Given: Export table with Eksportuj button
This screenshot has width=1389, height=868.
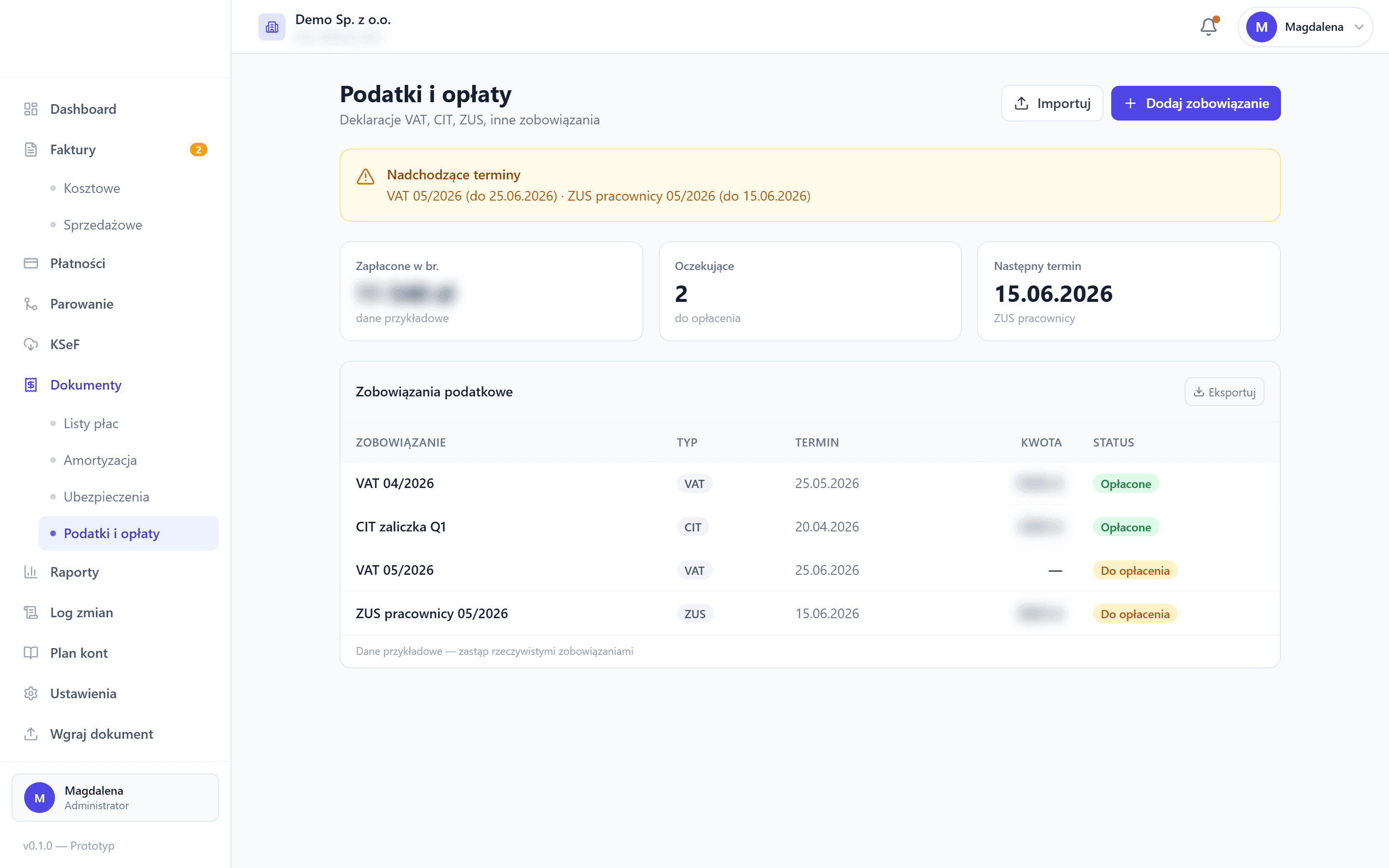Looking at the screenshot, I should [1224, 392].
